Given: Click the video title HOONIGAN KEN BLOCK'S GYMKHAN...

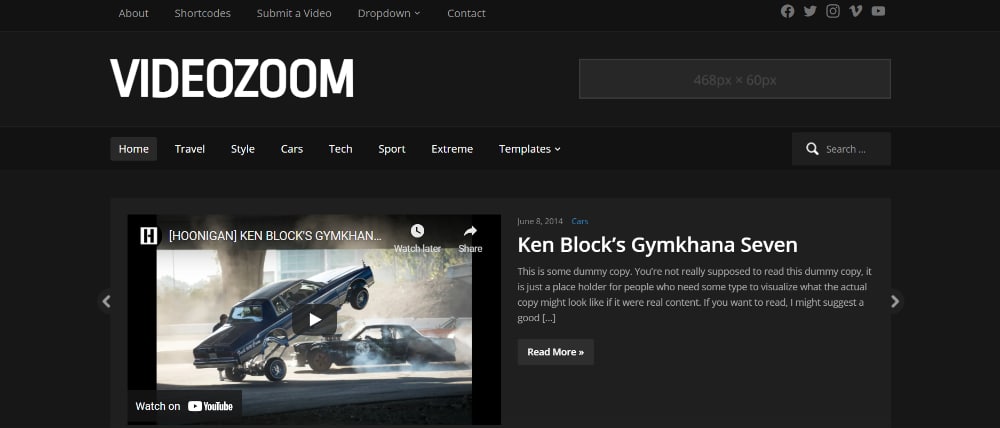Looking at the screenshot, I should pyautogui.click(x=275, y=236).
